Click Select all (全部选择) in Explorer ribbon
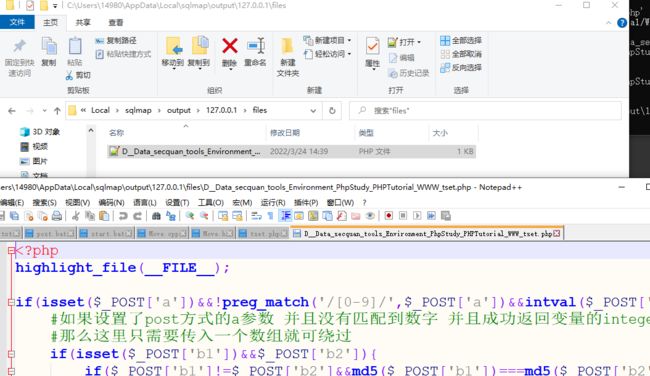 pyautogui.click(x=461, y=40)
